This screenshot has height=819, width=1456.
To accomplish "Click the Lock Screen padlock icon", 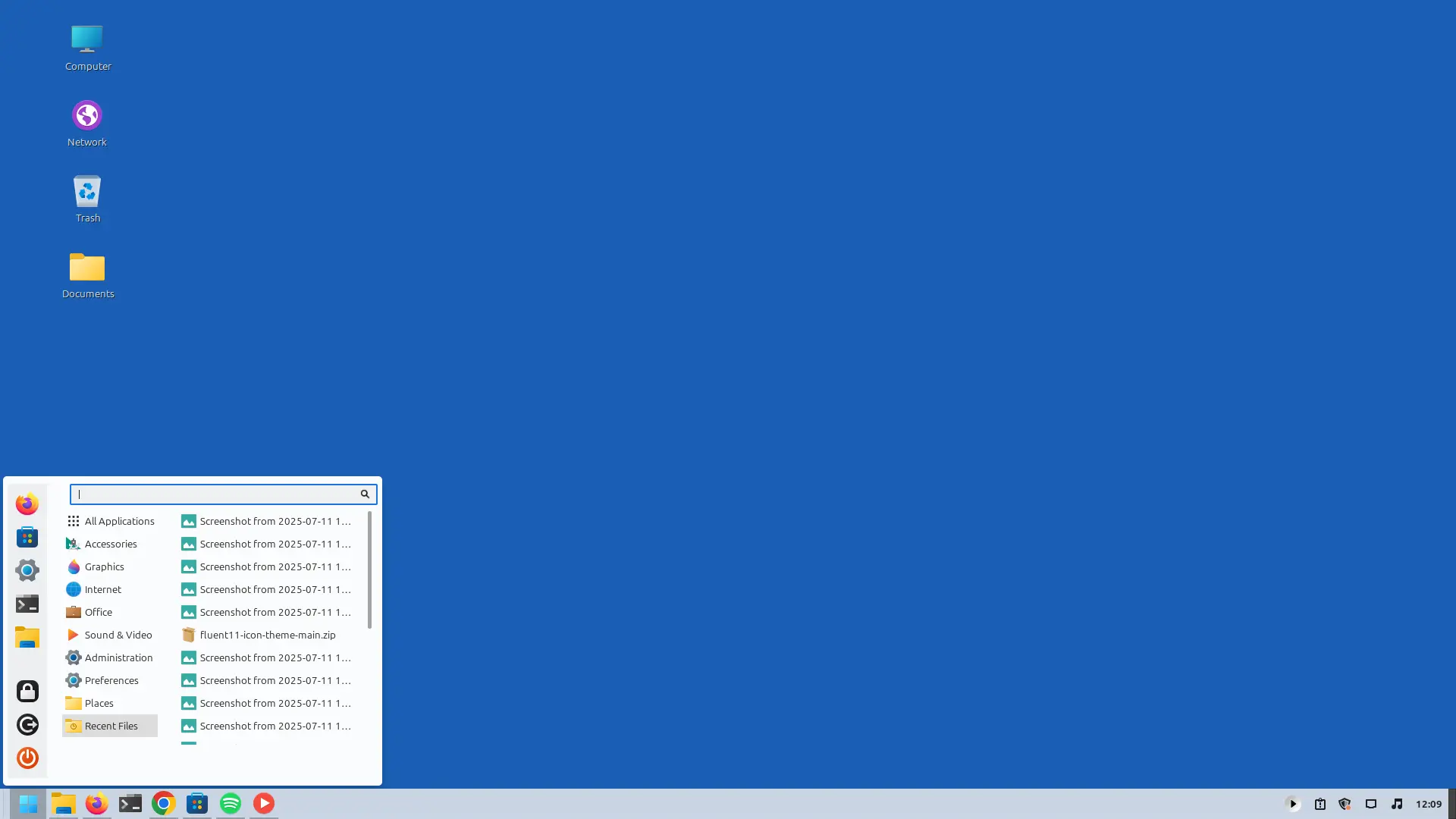I will [27, 692].
